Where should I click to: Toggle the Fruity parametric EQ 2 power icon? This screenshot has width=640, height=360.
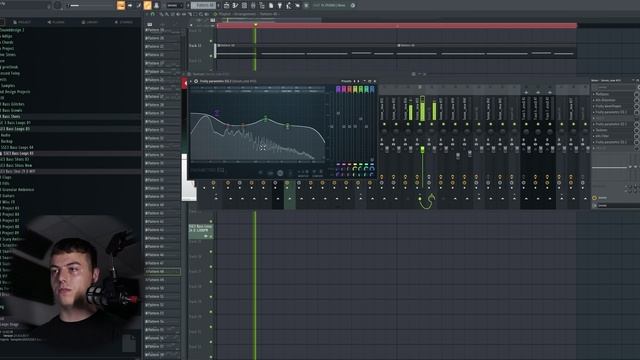pos(196,81)
